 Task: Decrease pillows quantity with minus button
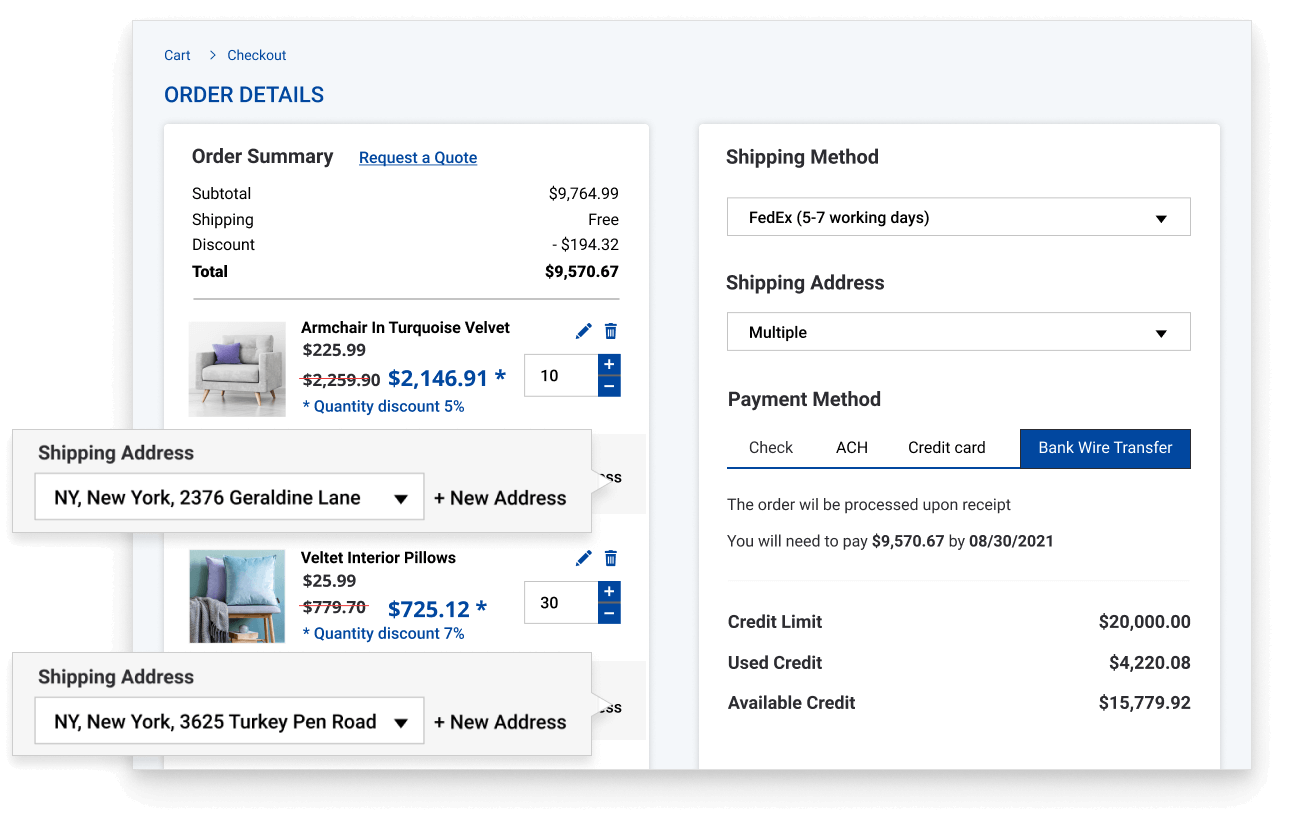click(609, 613)
